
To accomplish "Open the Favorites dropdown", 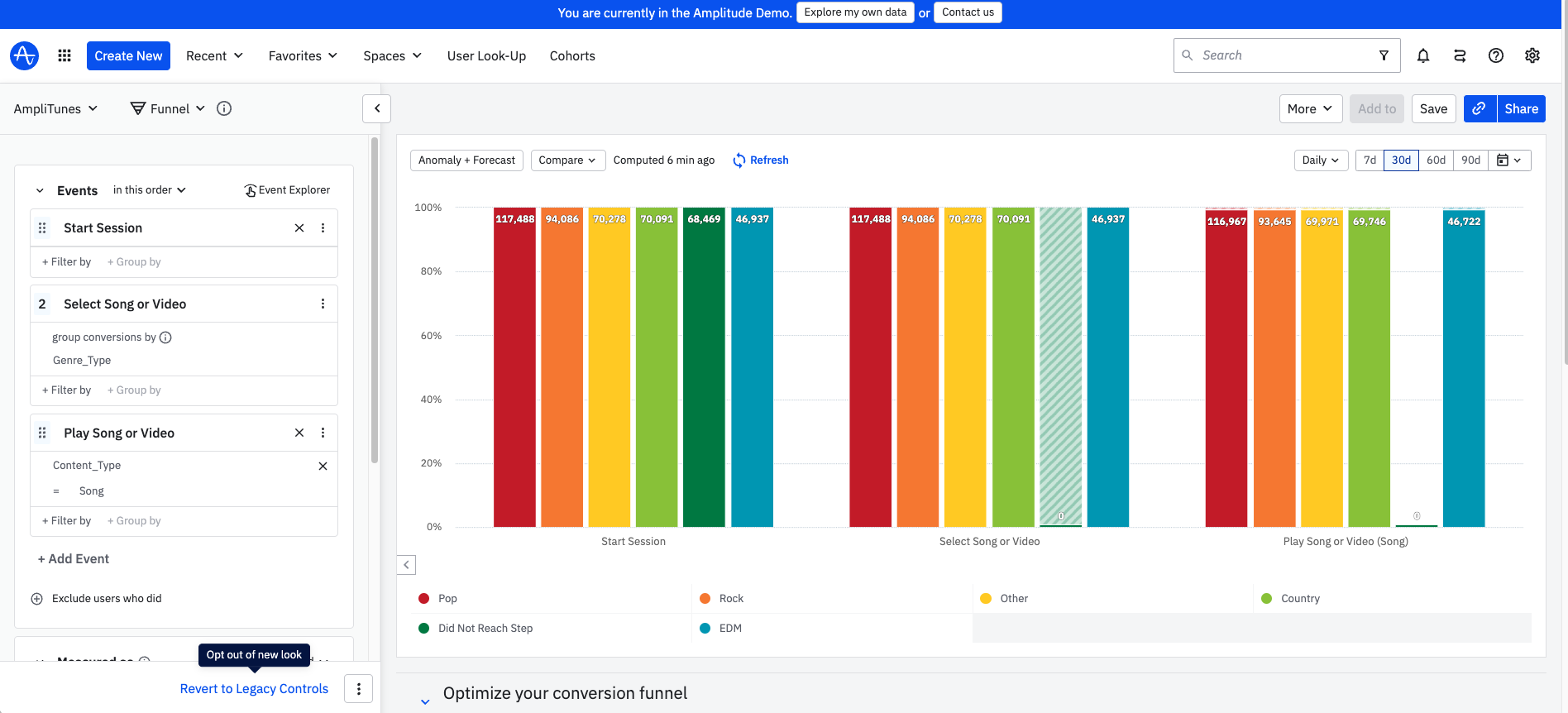I will click(x=303, y=55).
